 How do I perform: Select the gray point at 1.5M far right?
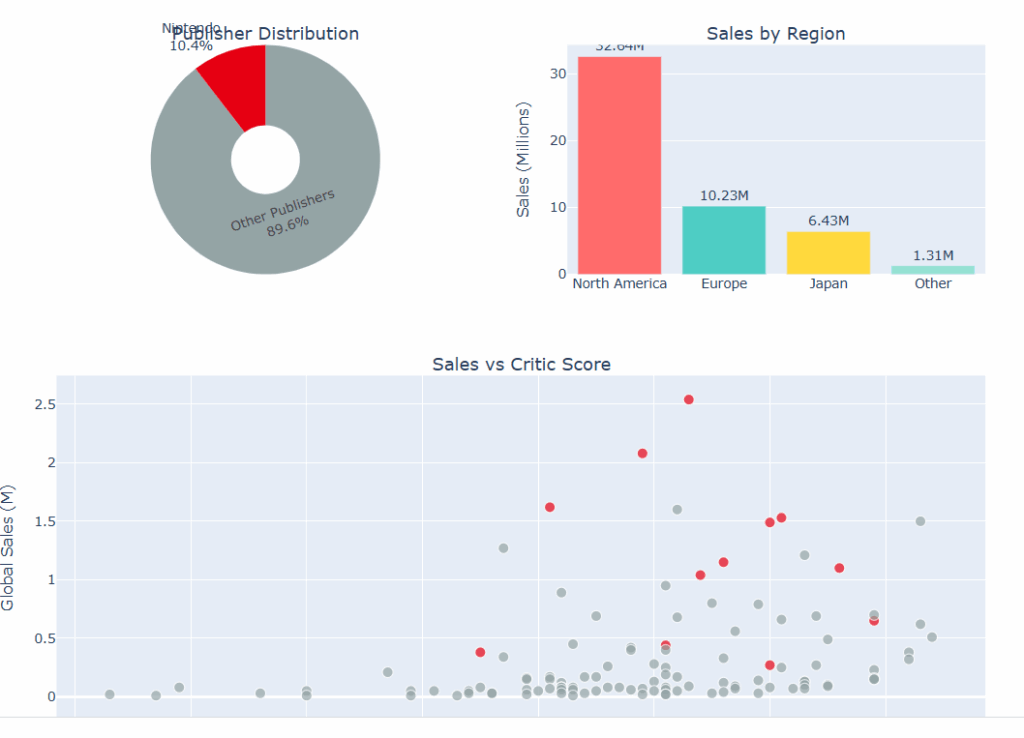[920, 521]
